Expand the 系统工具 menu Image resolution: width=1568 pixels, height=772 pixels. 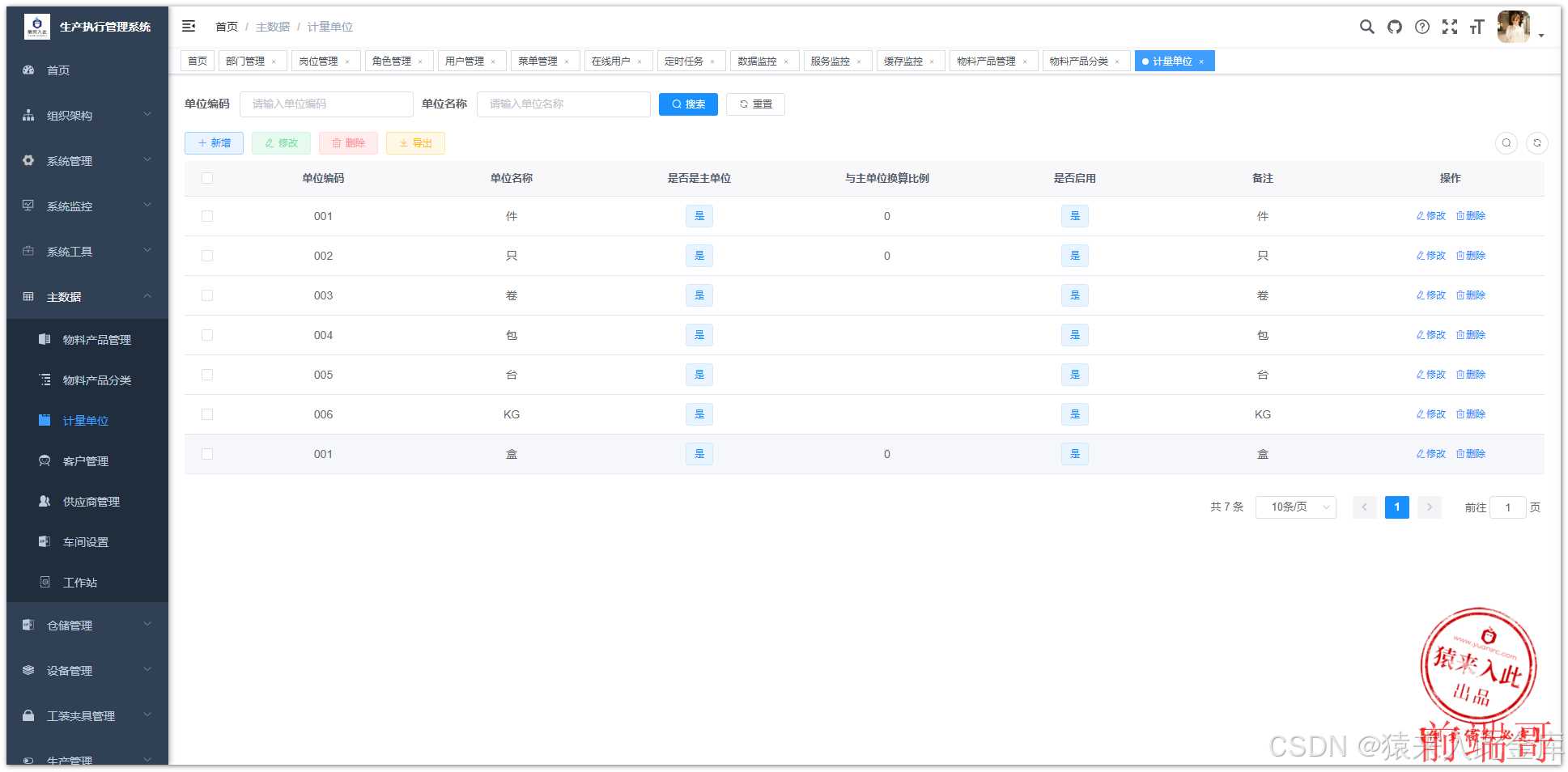pyautogui.click(x=87, y=252)
